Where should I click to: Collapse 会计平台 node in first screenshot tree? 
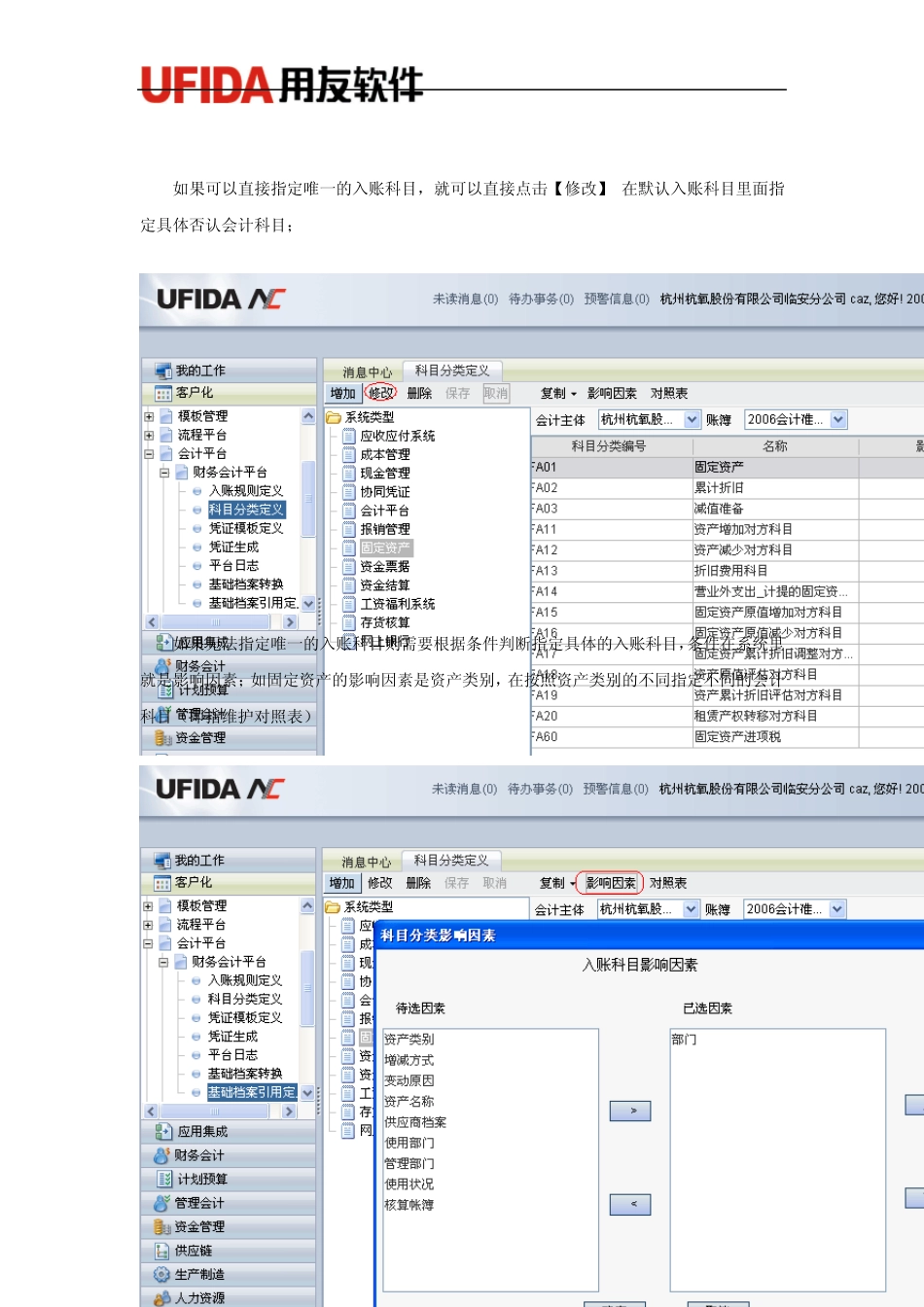pyautogui.click(x=149, y=453)
